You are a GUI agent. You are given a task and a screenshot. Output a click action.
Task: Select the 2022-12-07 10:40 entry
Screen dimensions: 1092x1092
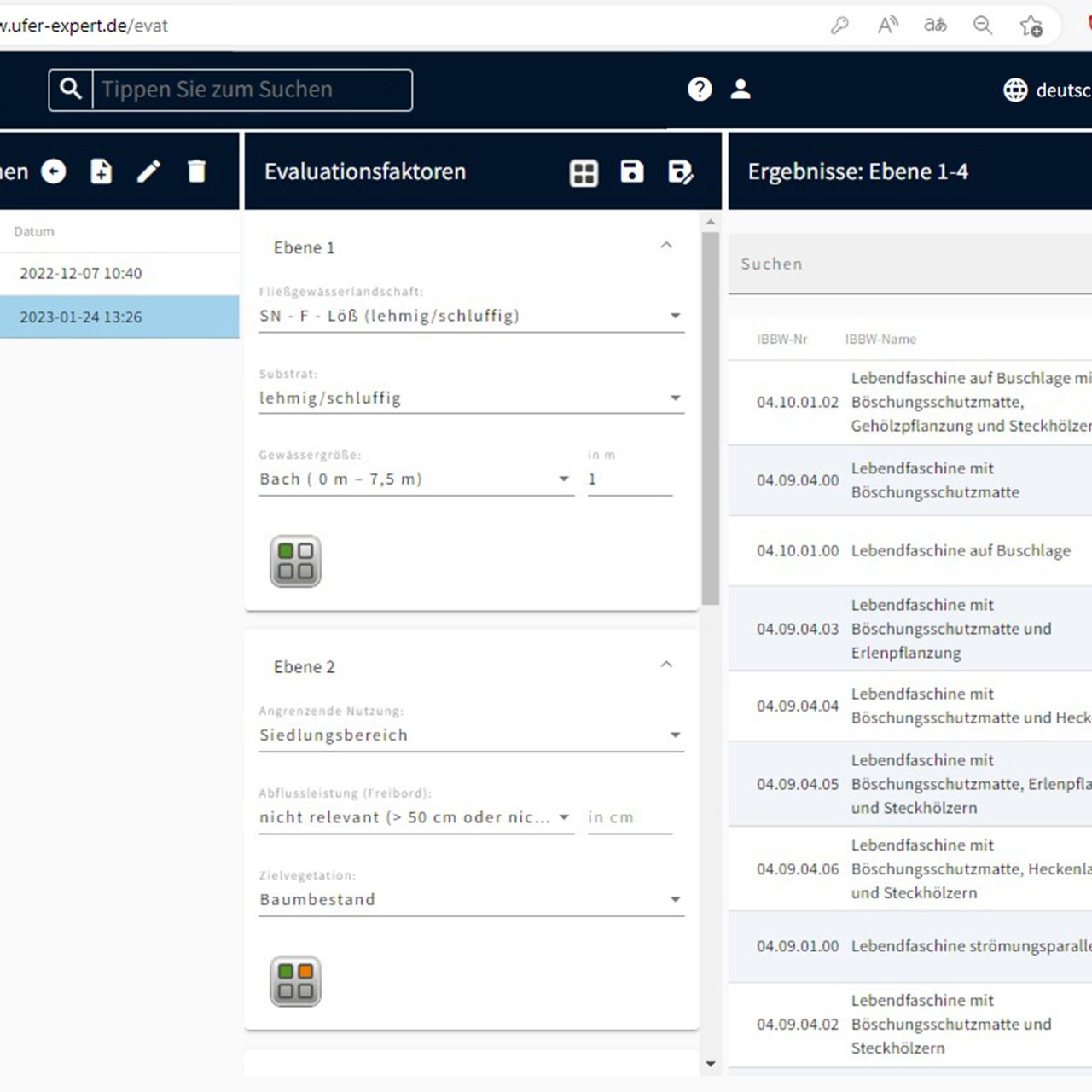81,273
